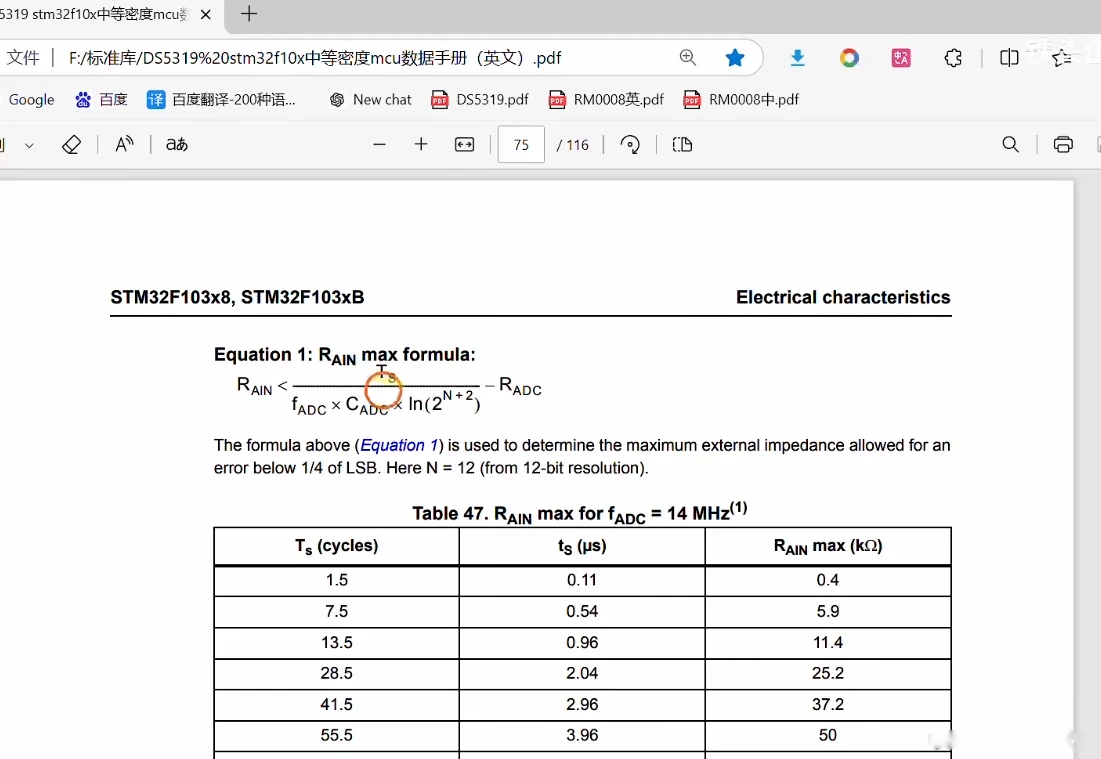Click the fit to width icon
This screenshot has height=759, width=1101.
[x=464, y=145]
